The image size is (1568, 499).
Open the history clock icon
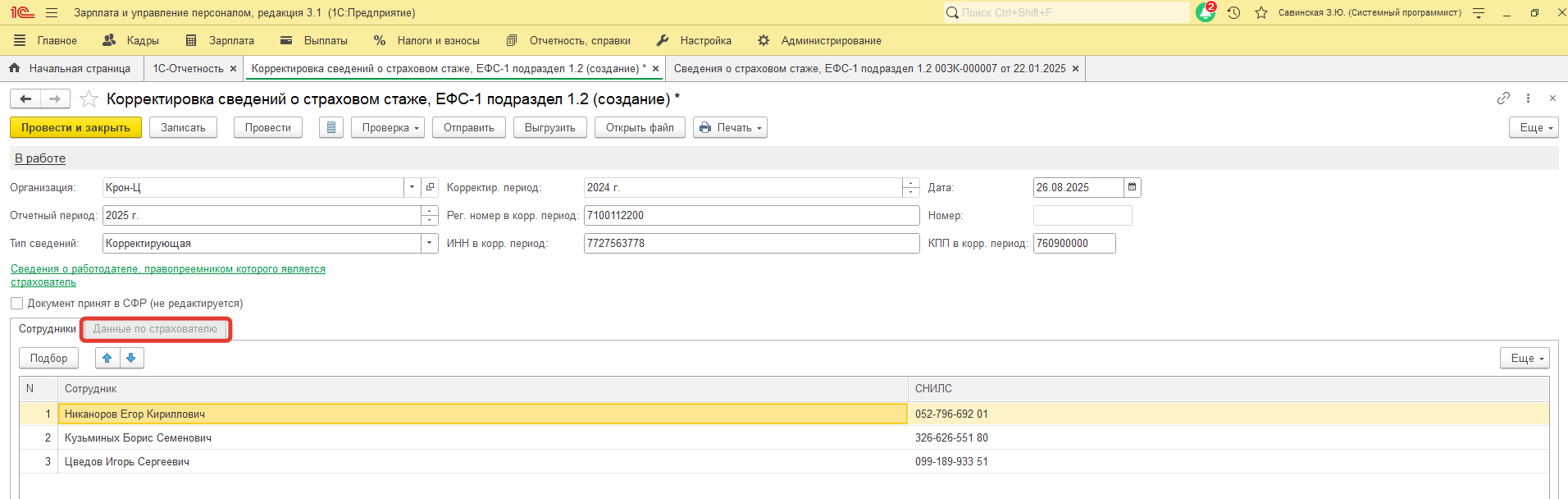[x=1233, y=13]
